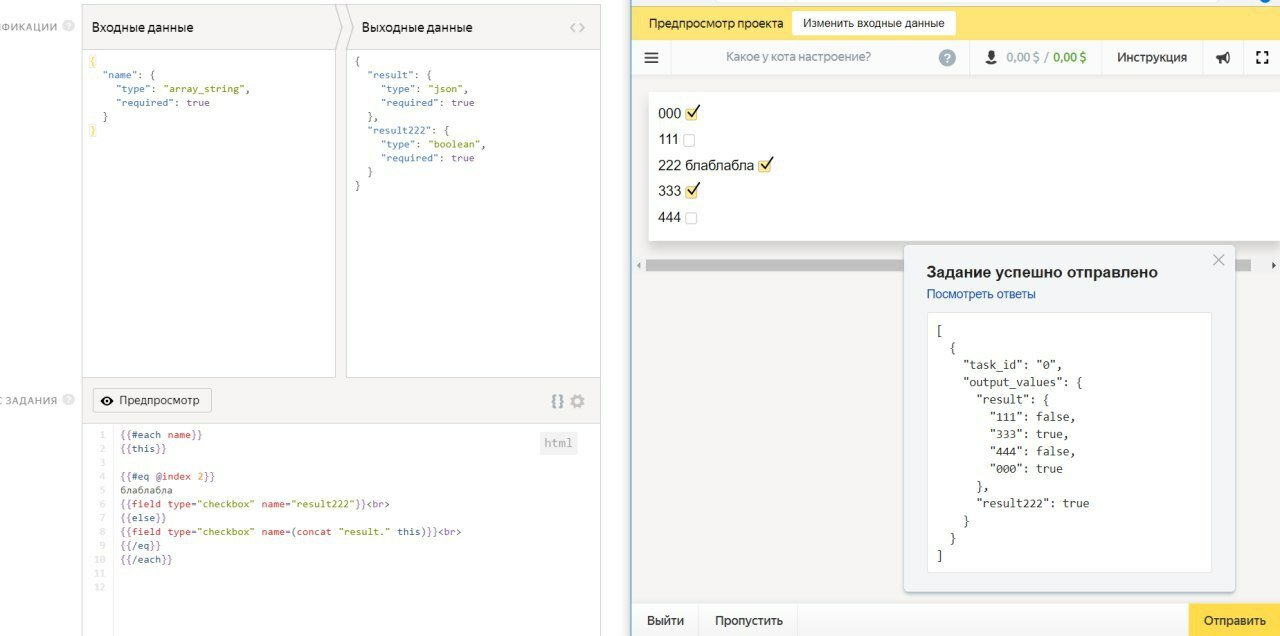Click the line with name="result222" in editor
1280x636 pixels.
pos(254,505)
